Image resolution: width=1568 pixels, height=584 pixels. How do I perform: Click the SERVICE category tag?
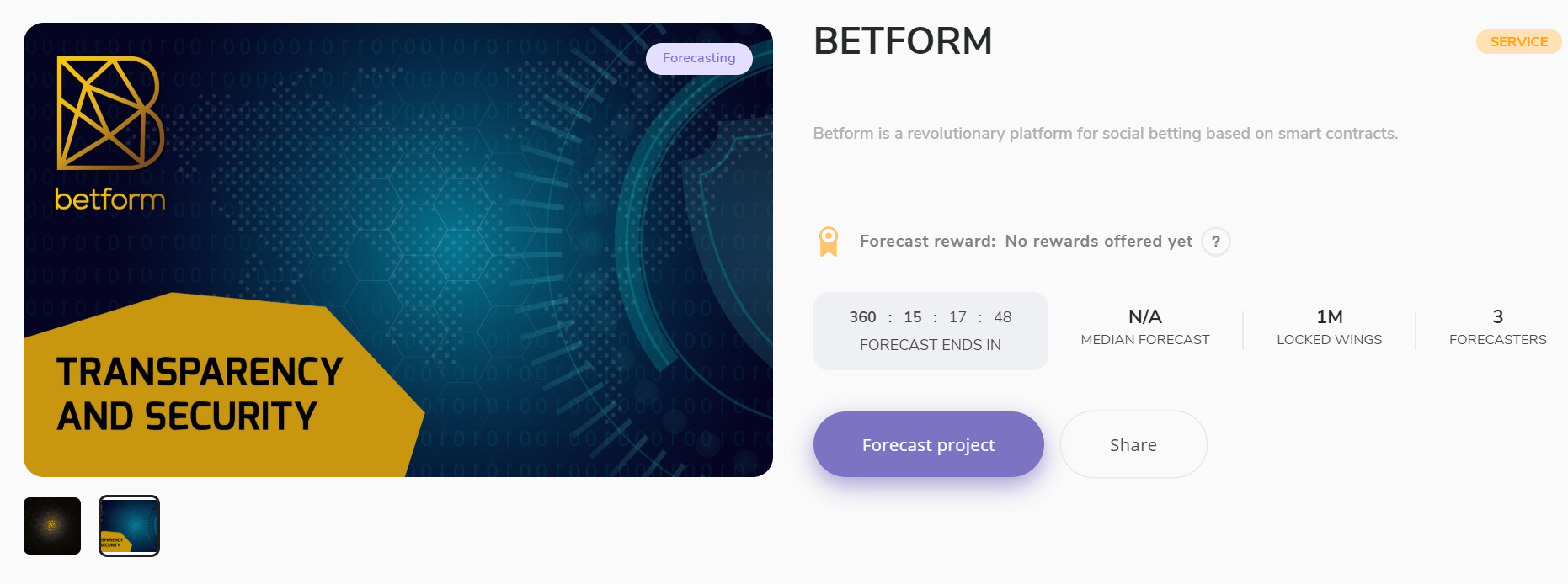1518,41
